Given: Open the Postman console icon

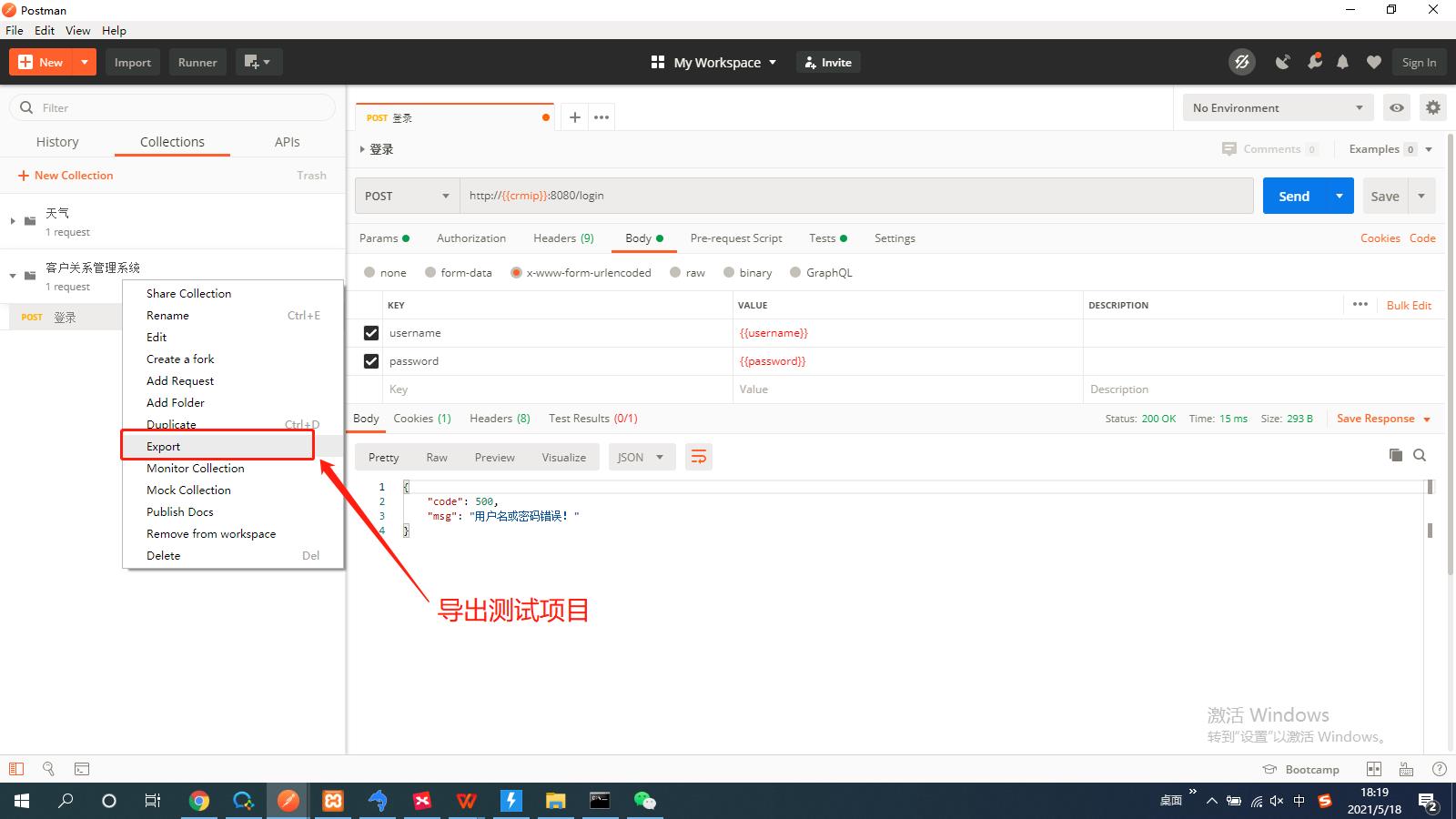Looking at the screenshot, I should click(x=82, y=769).
